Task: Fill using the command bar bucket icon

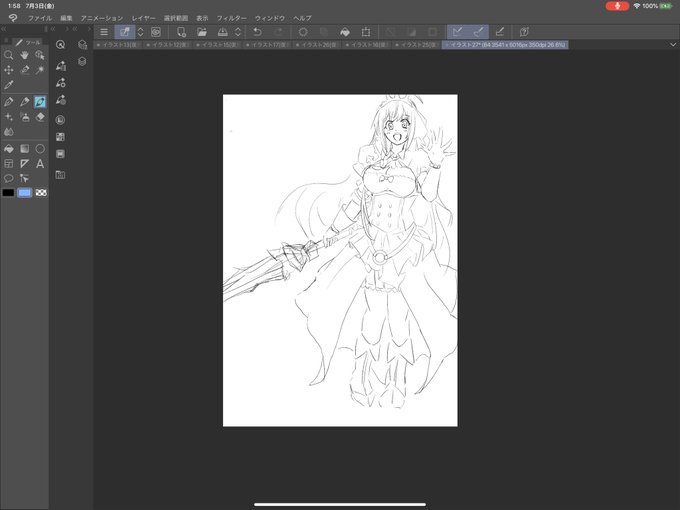Action: pos(345,32)
